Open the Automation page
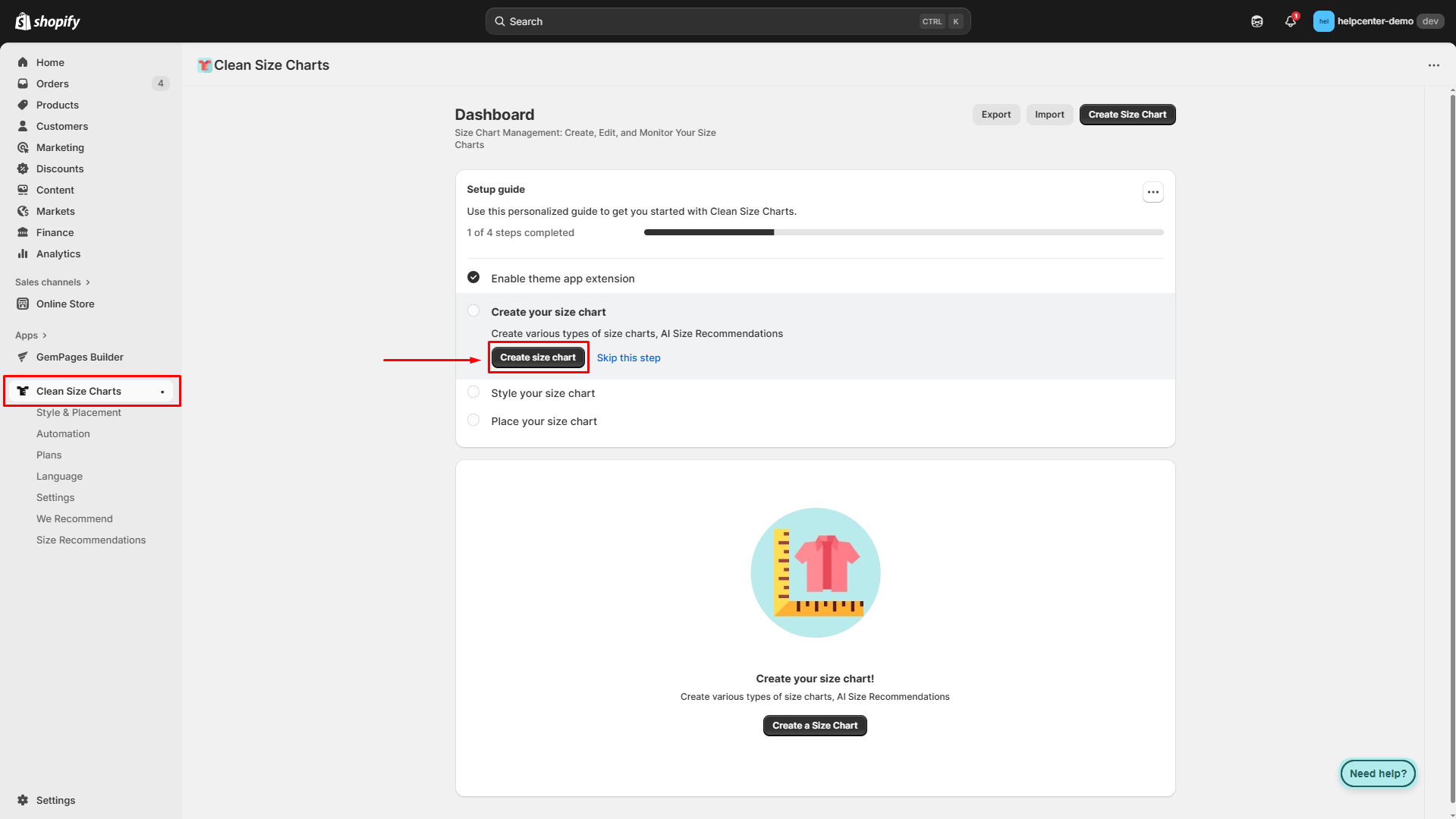The height and width of the screenshot is (819, 1456). [x=63, y=434]
